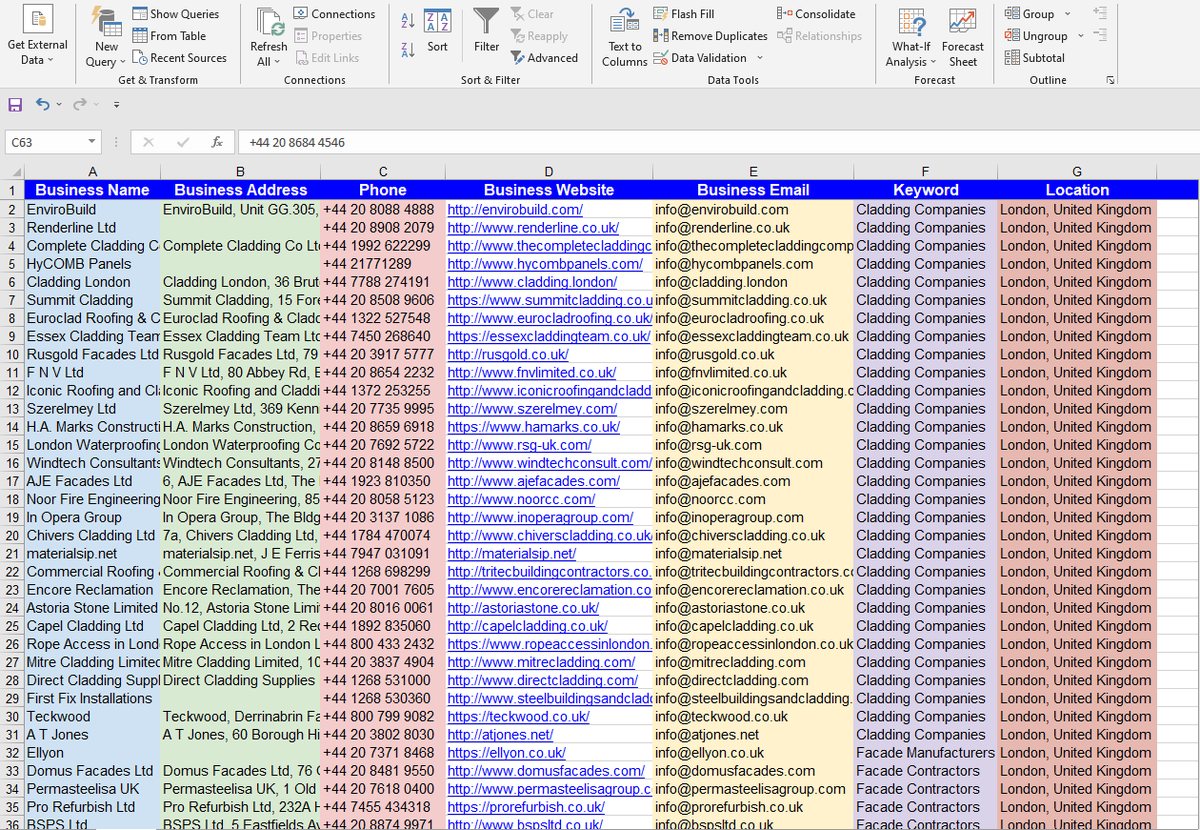Select the Ellyon business name cell

pos(92,752)
